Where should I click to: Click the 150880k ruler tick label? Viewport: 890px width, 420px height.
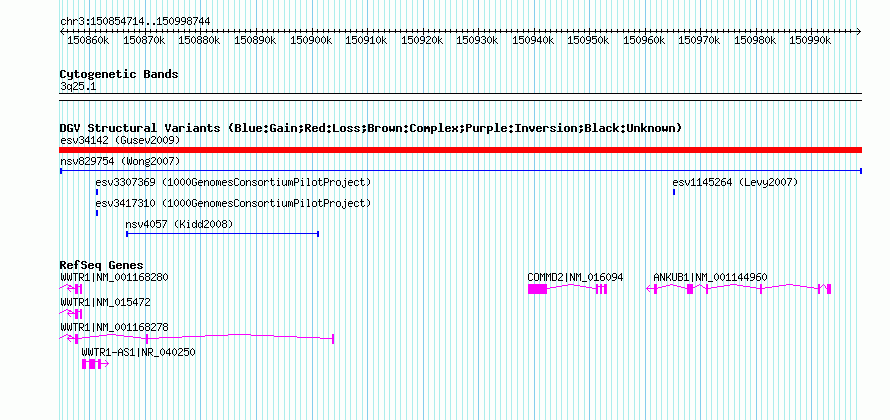(199, 40)
